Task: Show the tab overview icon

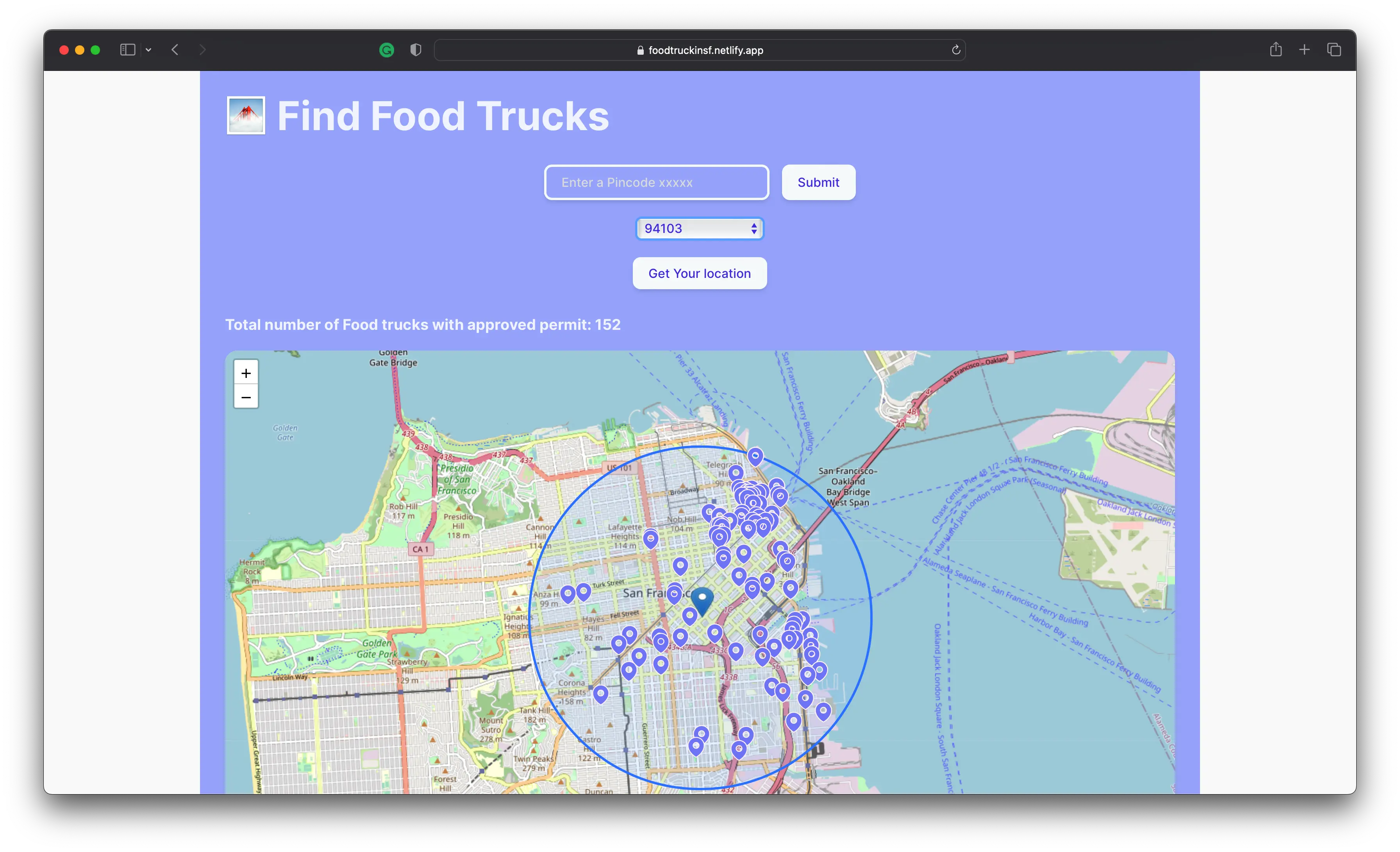Action: [1334, 50]
